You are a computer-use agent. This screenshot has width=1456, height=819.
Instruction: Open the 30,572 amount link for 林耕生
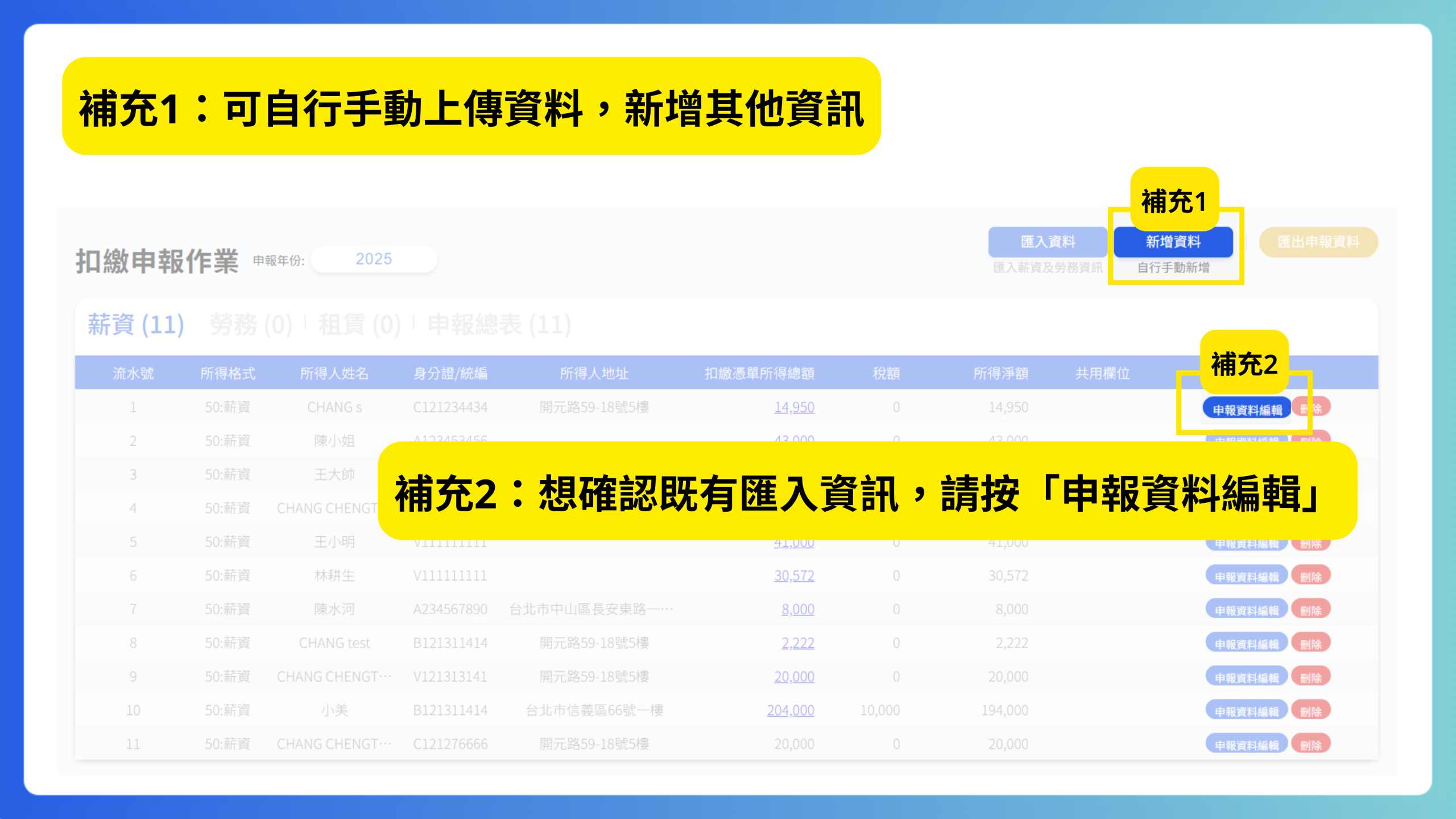pyautogui.click(x=794, y=576)
